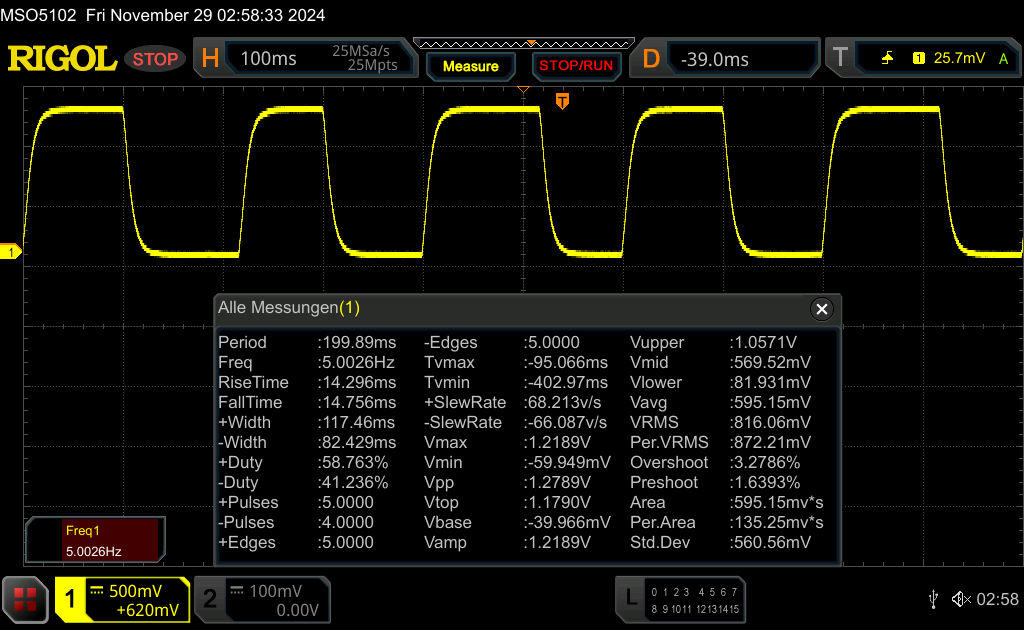Click the red STOP status badge
This screenshot has height=630, width=1024.
(x=155, y=59)
